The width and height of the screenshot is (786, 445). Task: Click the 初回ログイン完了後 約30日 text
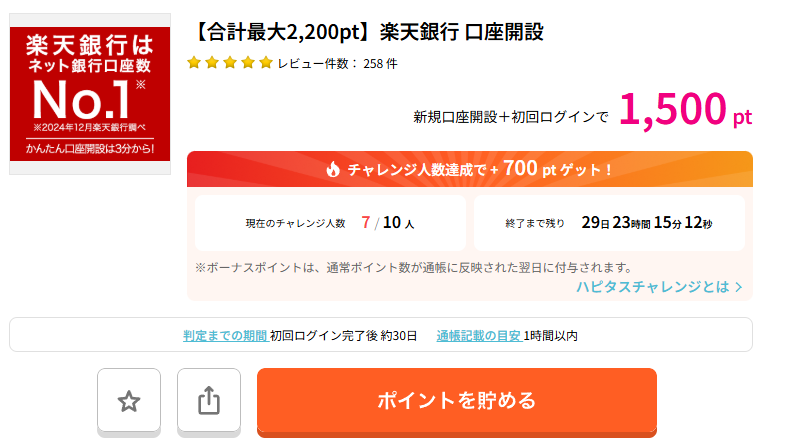(x=343, y=336)
